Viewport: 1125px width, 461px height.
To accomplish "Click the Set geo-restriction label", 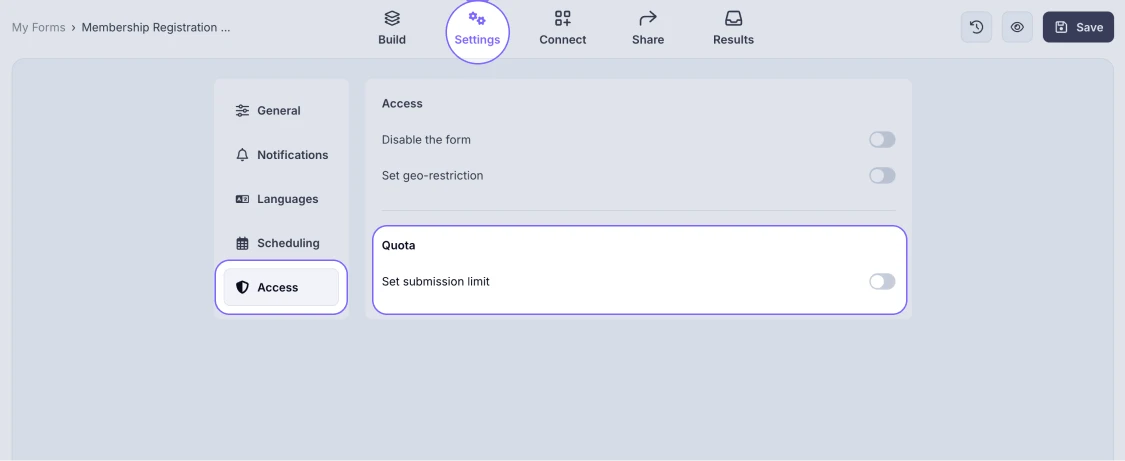I will [433, 176].
